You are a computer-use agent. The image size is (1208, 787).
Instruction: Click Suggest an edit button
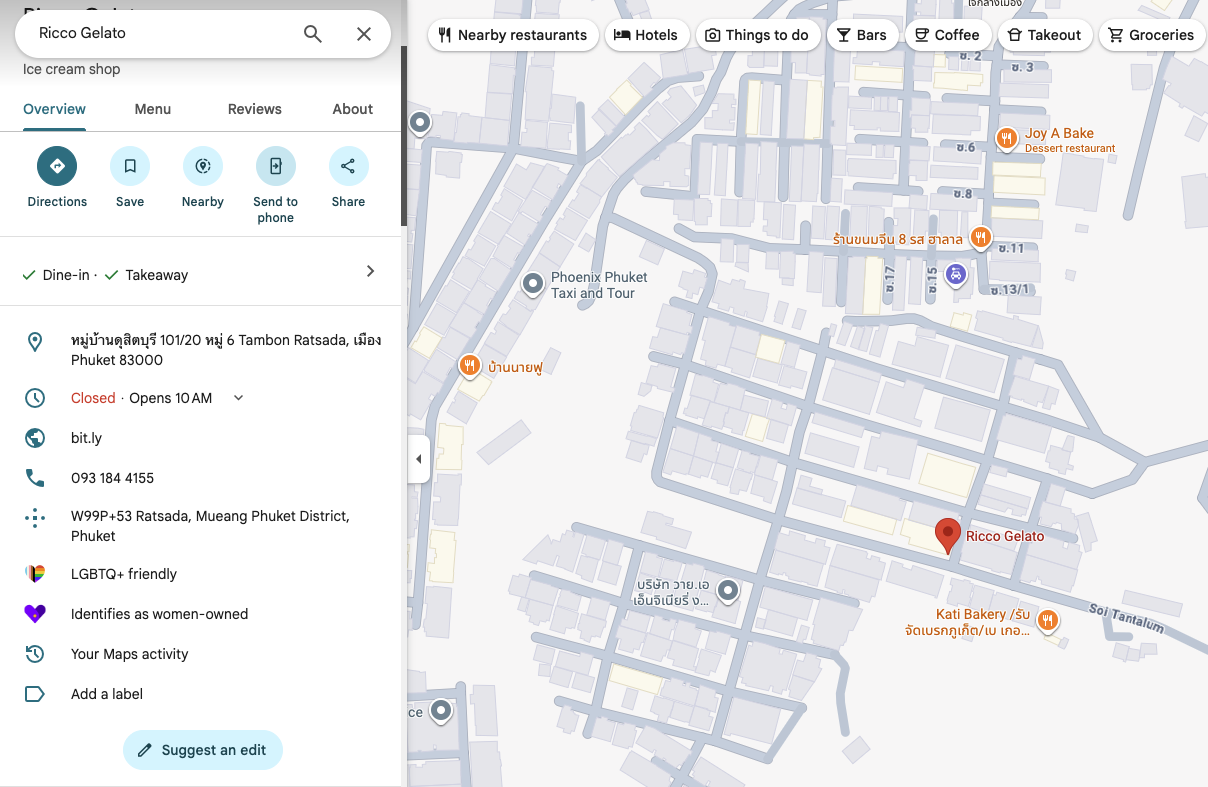click(203, 750)
